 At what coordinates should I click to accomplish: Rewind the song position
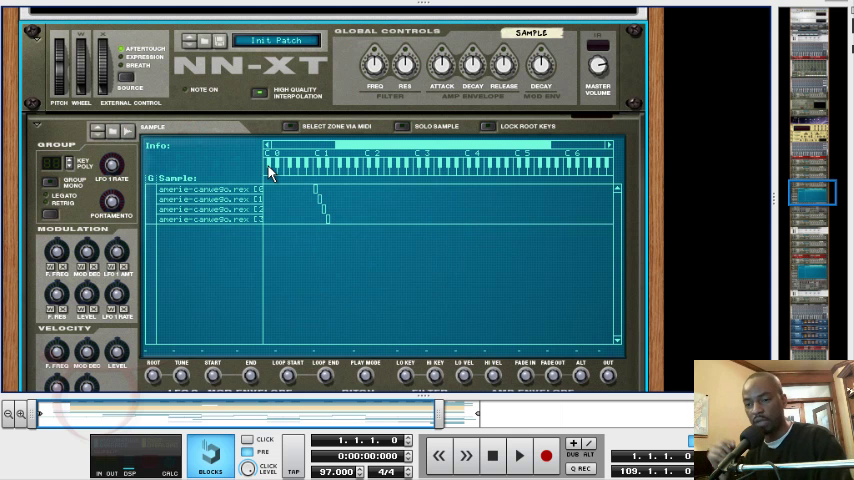click(439, 456)
